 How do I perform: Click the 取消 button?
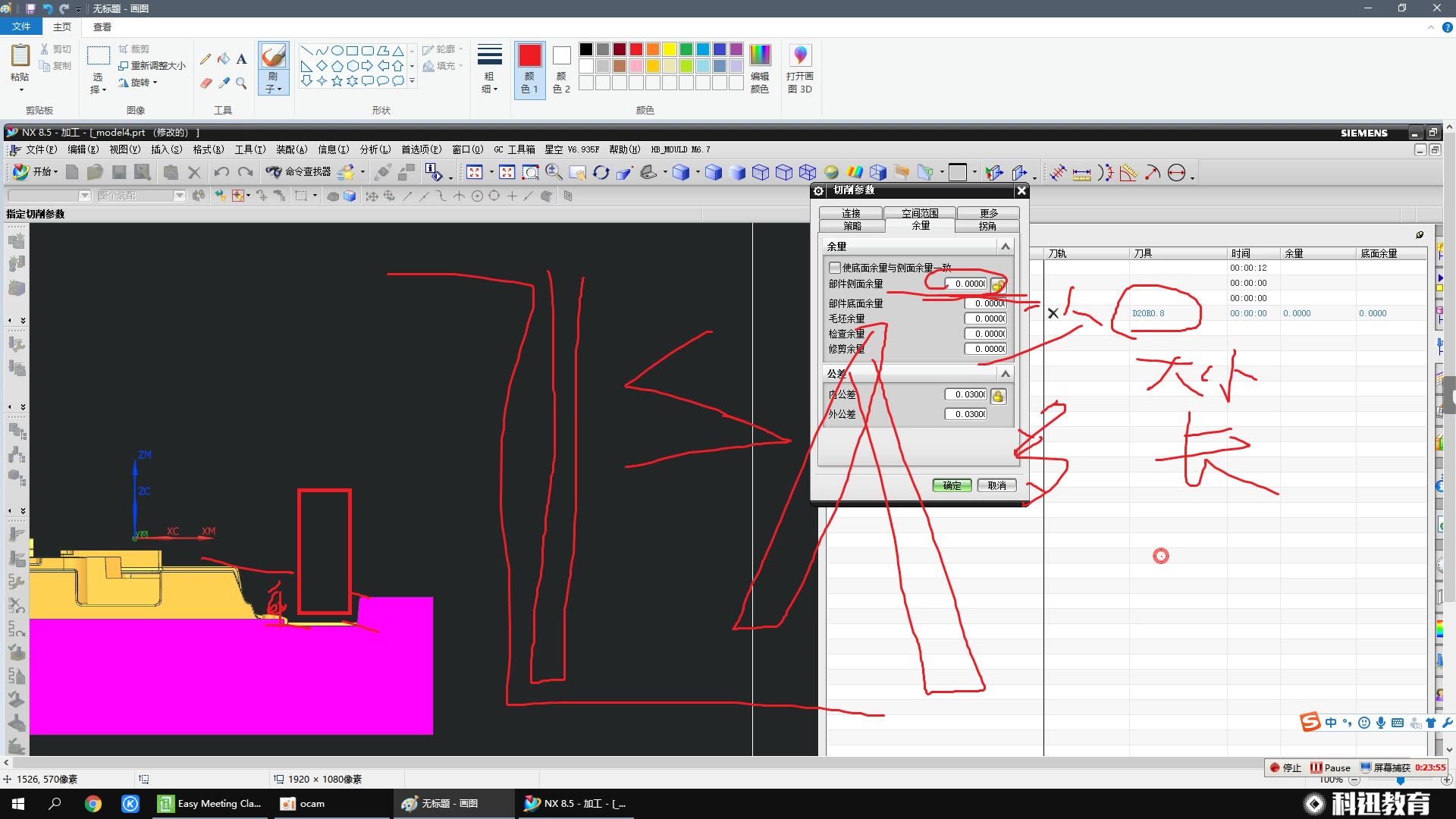click(x=996, y=485)
